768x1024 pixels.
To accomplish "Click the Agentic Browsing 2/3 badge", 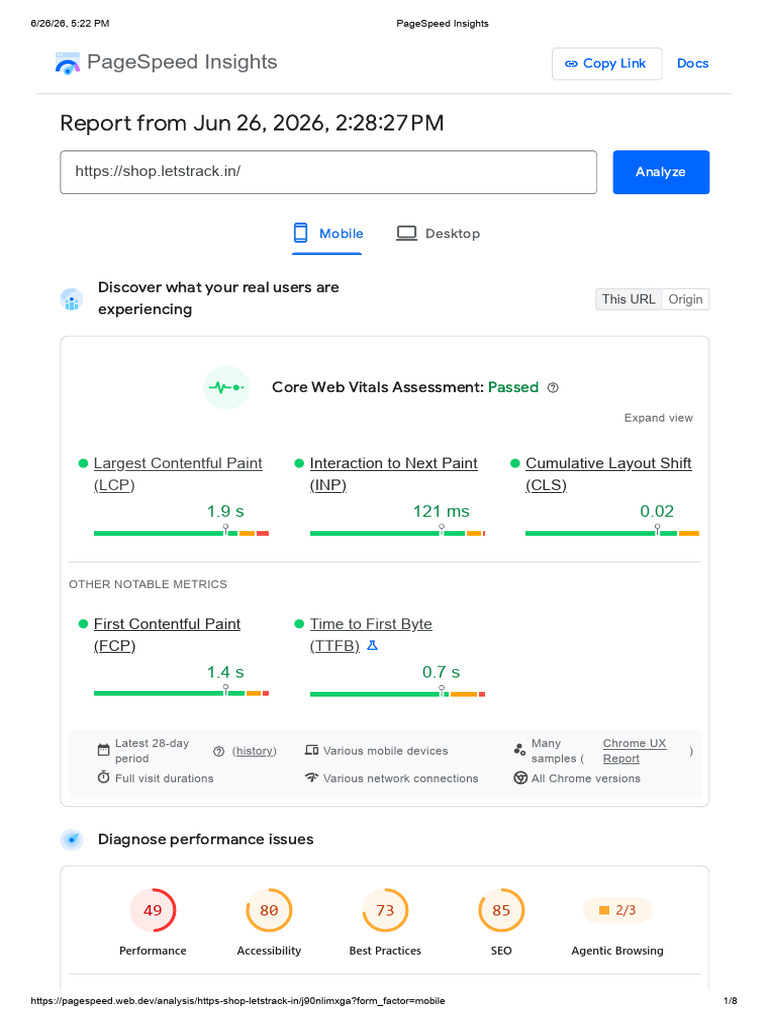I will coord(617,910).
